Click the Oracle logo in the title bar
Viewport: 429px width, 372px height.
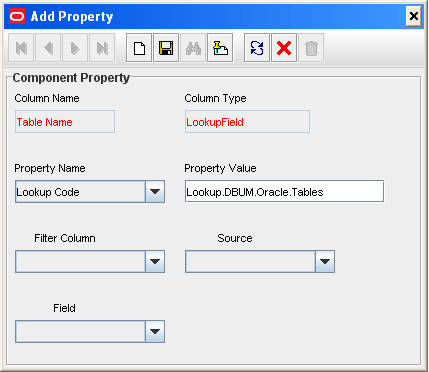tap(17, 16)
